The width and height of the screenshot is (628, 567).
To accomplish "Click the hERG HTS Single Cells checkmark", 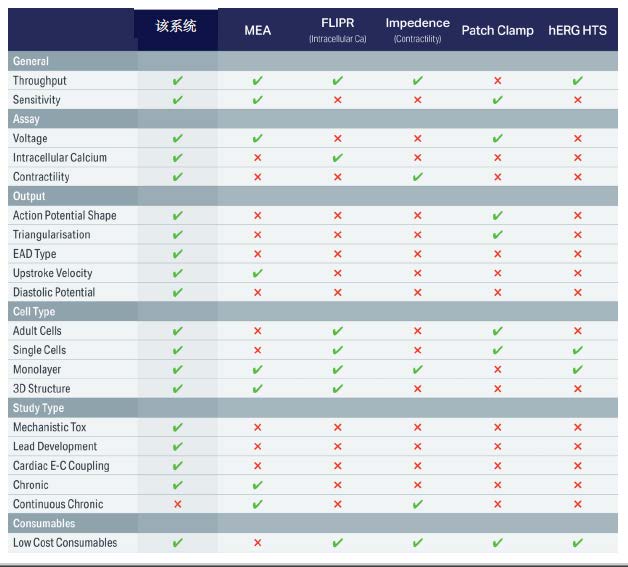I will 577,350.
